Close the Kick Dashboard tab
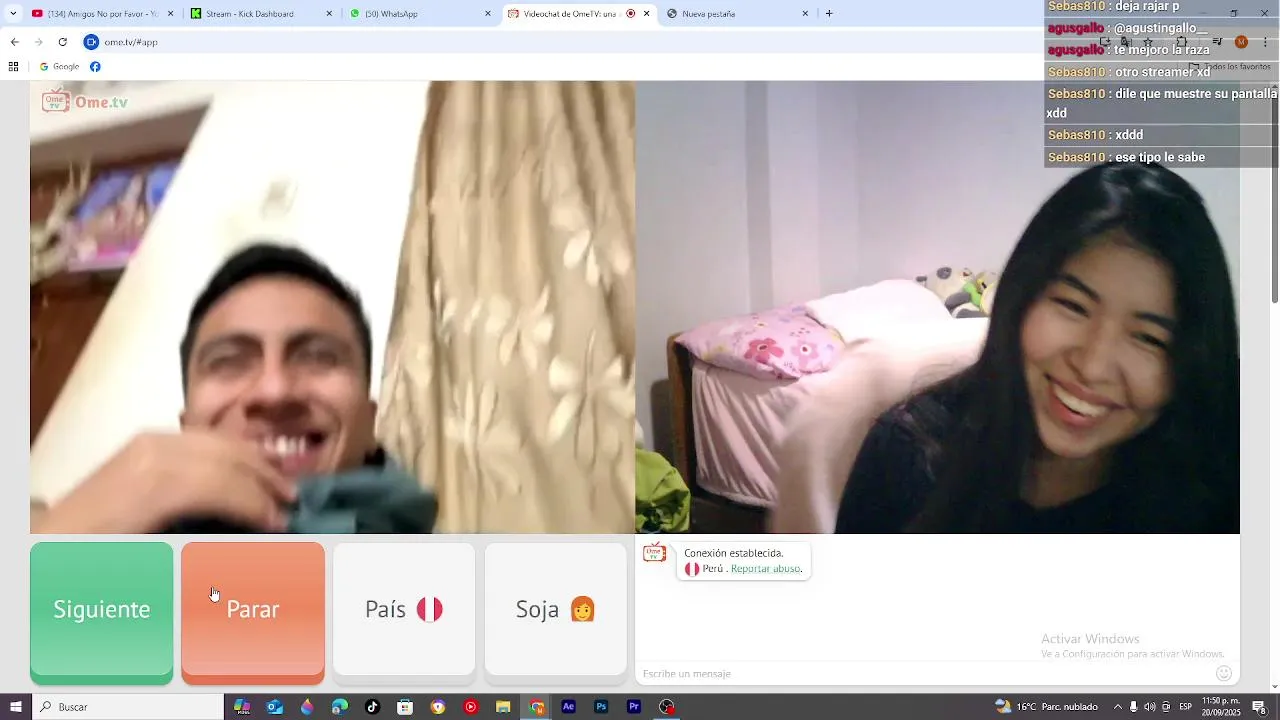The height and width of the screenshot is (720, 1280). point(330,14)
